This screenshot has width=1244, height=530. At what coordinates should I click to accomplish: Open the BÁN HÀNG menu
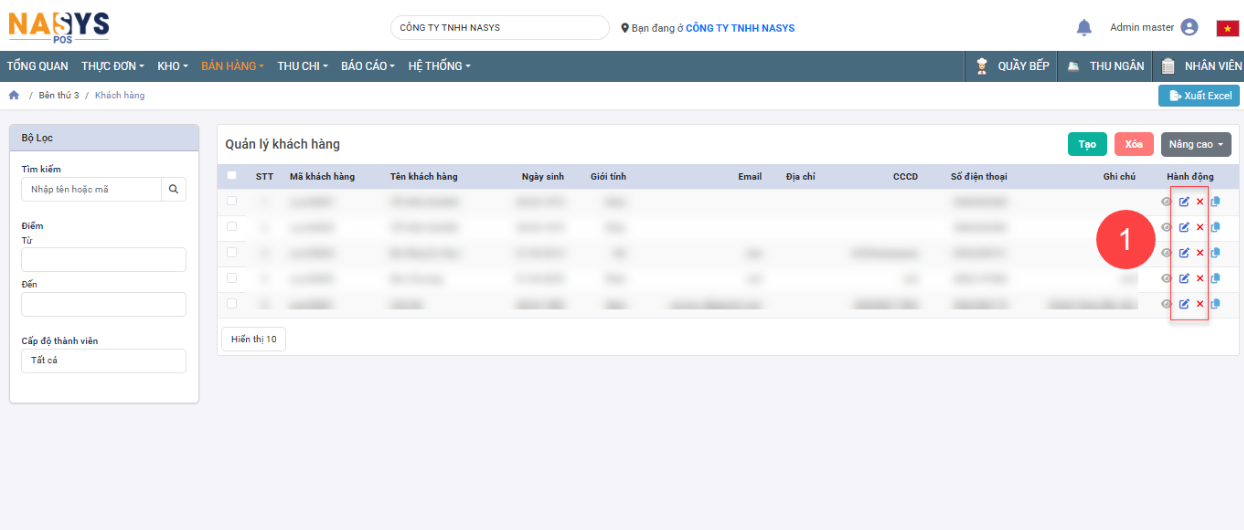pyautogui.click(x=232, y=66)
